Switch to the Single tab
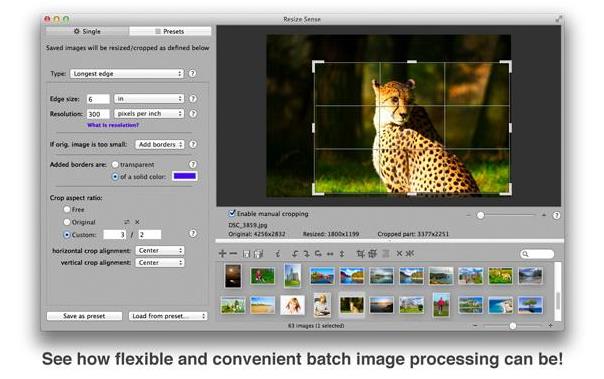Screen dimensions: 604x379 coord(87,31)
